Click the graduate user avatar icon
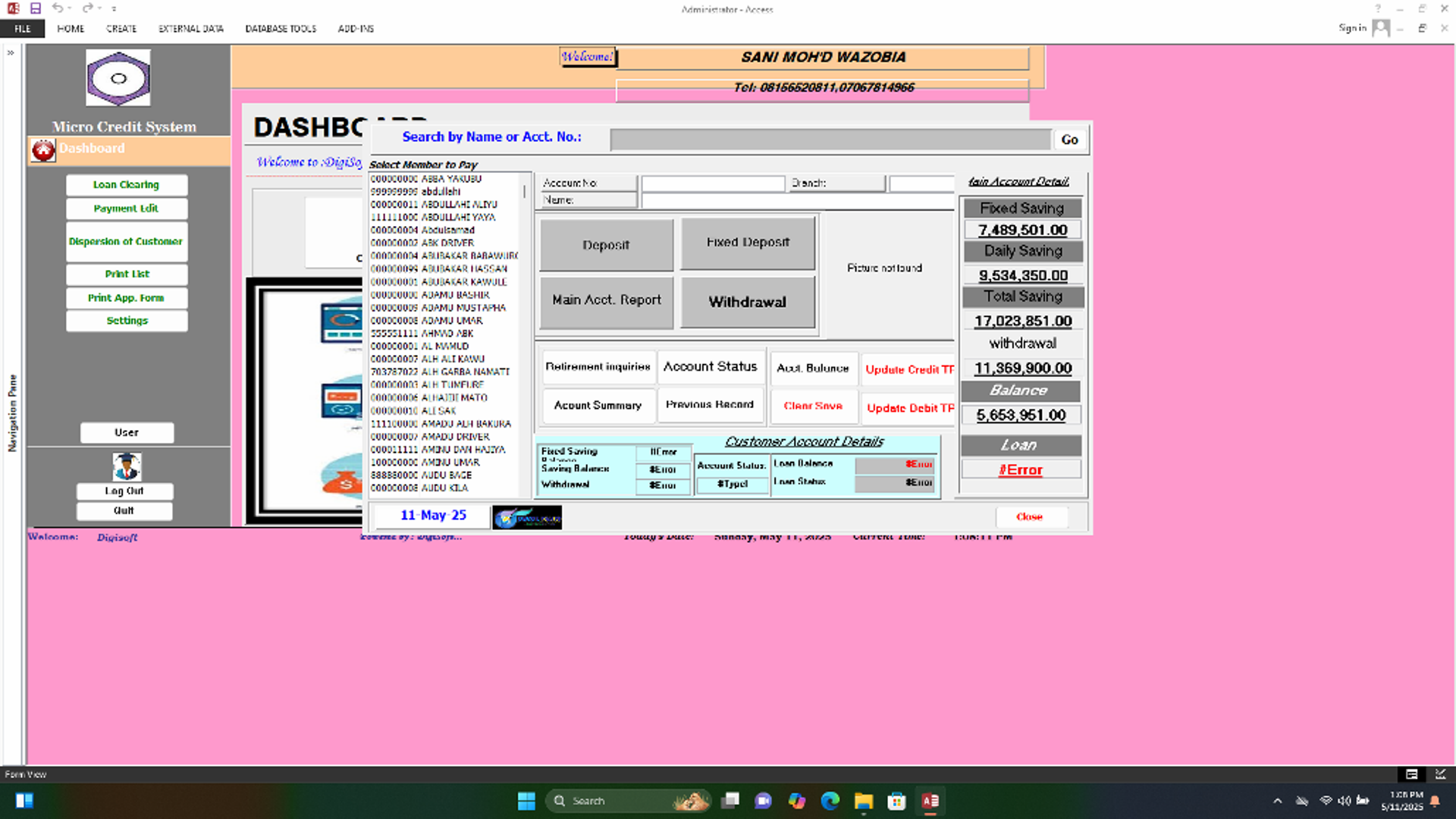This screenshot has height=819, width=1456. tap(127, 466)
